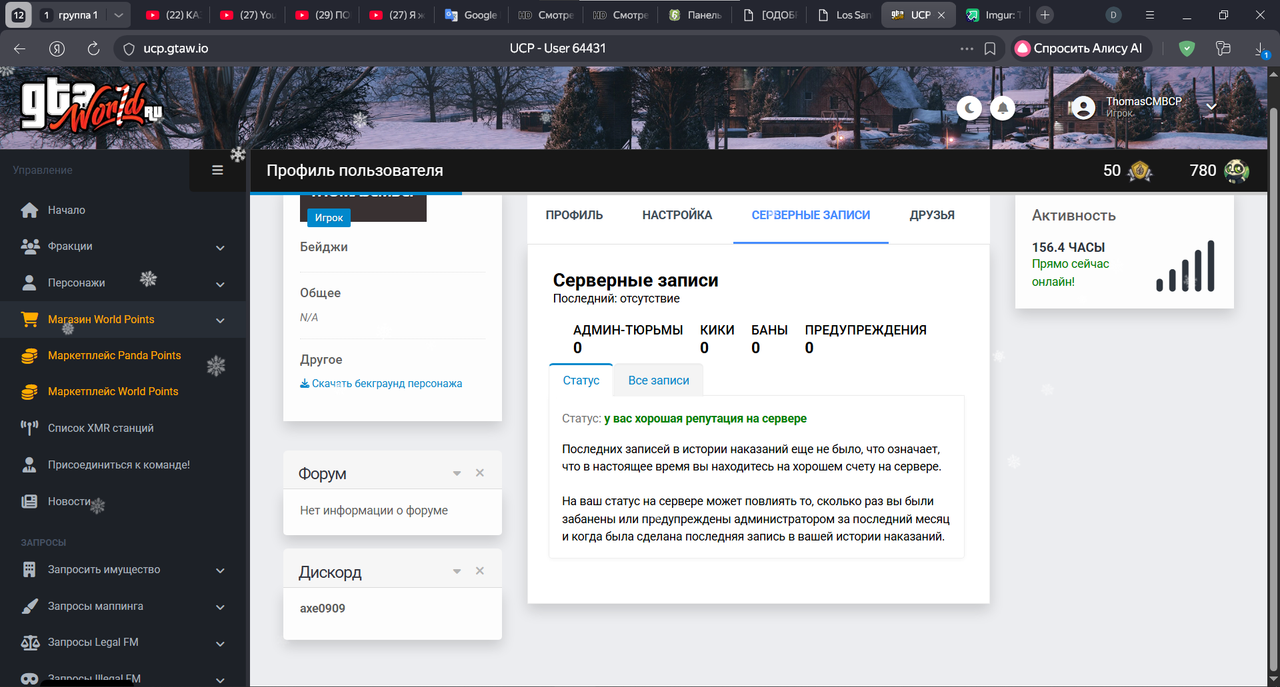This screenshot has height=687, width=1280.
Task: Switch to the ДРУЗЬЯ tab
Action: click(932, 215)
